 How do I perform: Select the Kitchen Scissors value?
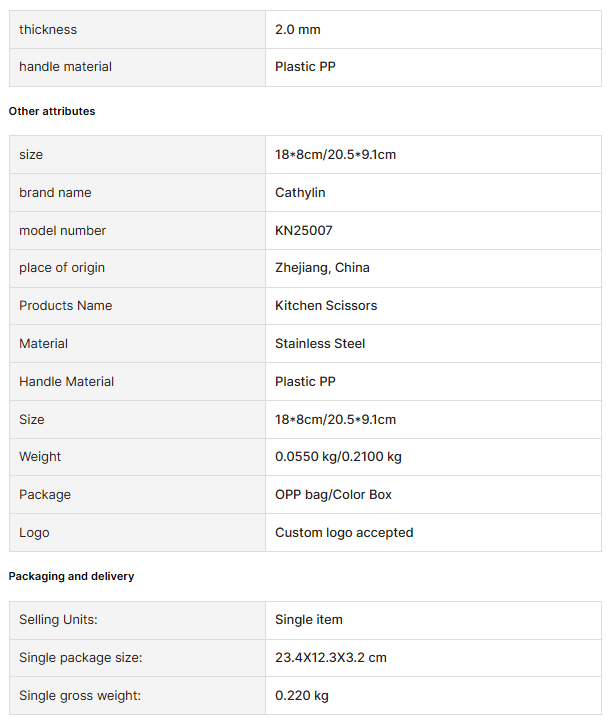[326, 306]
